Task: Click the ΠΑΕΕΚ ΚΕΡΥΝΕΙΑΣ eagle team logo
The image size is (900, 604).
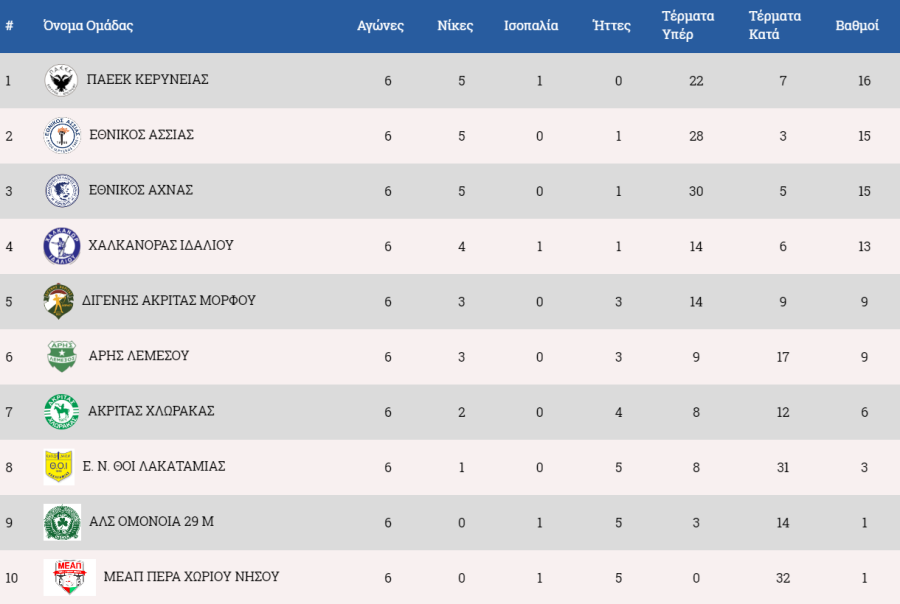Action: point(61,80)
